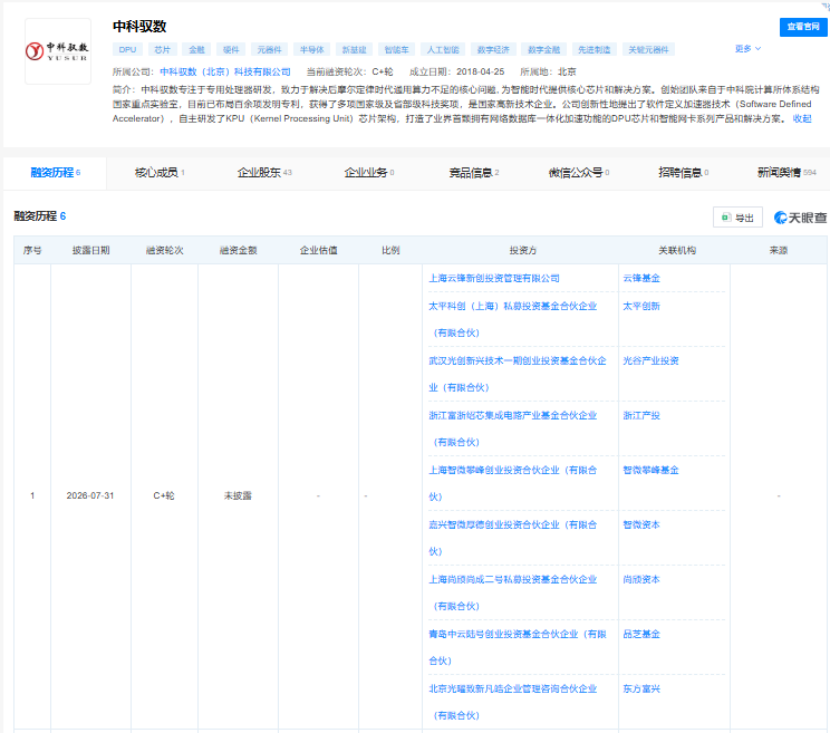The height and width of the screenshot is (734, 831).
Task: Click the 融资金额 column header
Action: pyautogui.click(x=238, y=251)
